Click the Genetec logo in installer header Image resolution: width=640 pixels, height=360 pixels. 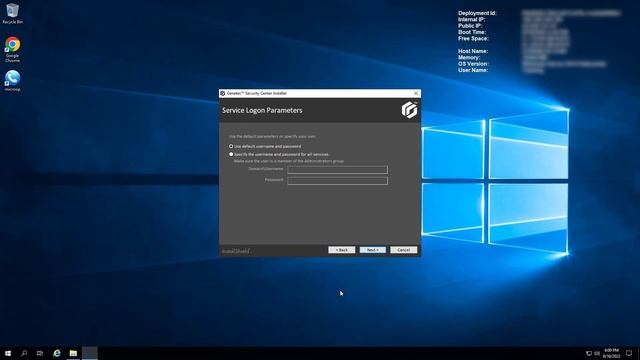(x=409, y=110)
